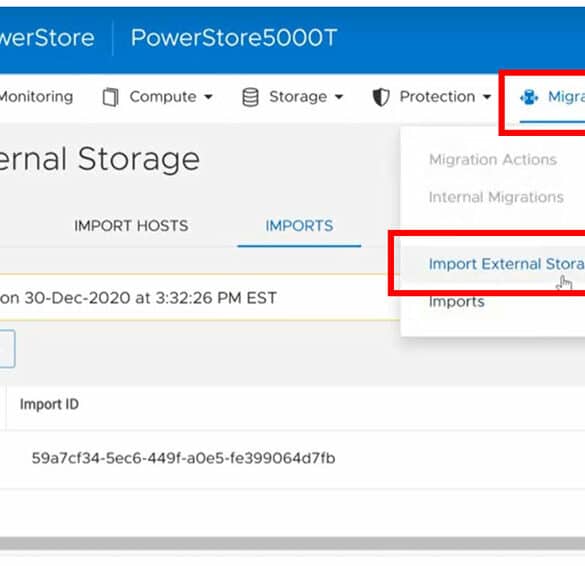
Task: Click the Migration menu icon
Action: [x=529, y=97]
